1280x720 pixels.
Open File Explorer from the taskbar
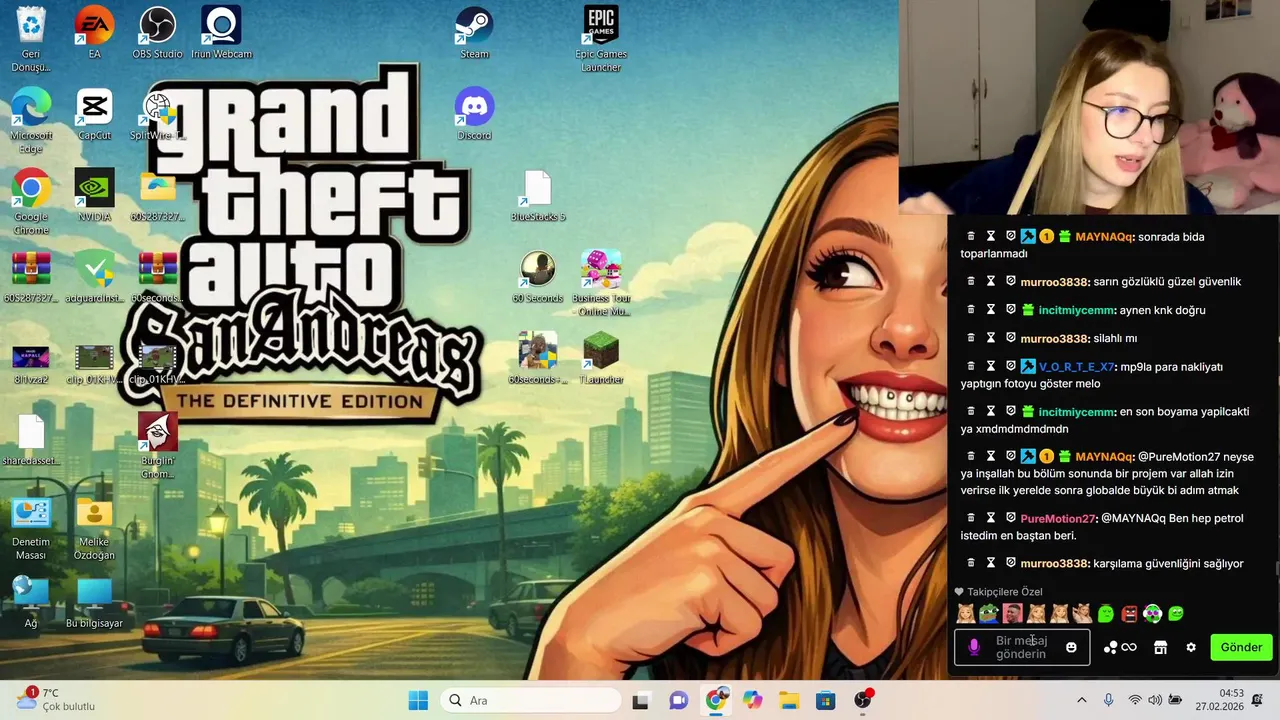click(789, 700)
